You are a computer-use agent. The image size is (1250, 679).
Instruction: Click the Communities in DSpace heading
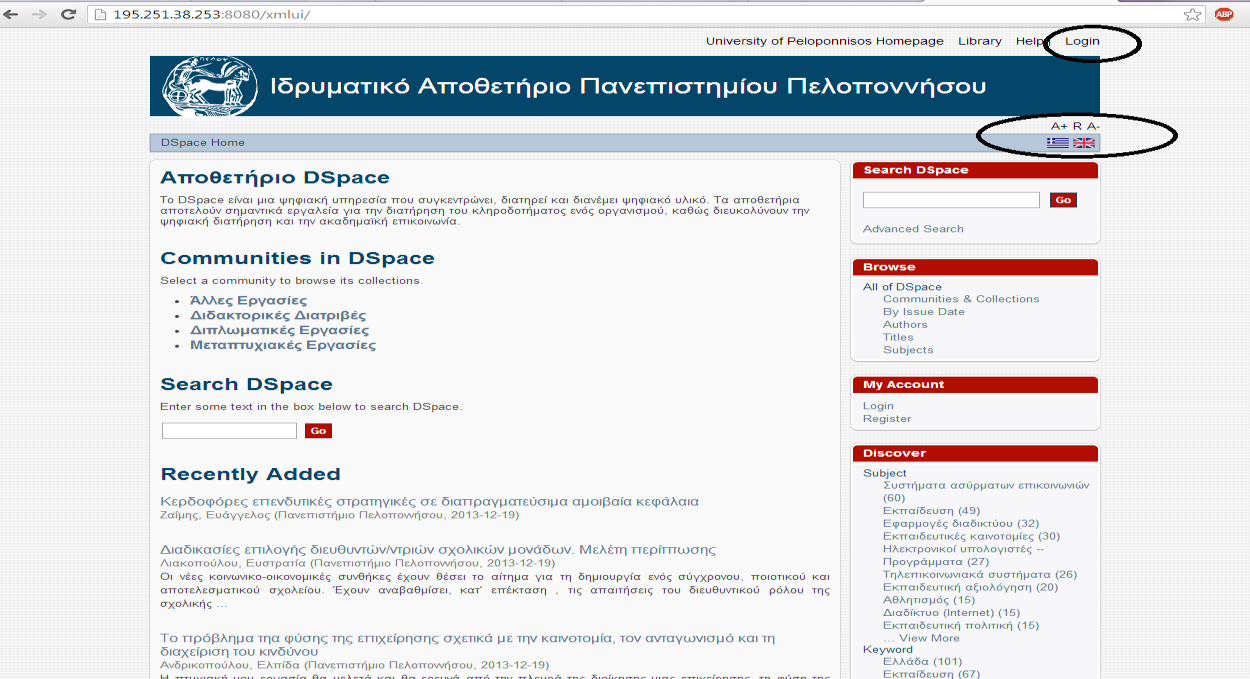[298, 258]
